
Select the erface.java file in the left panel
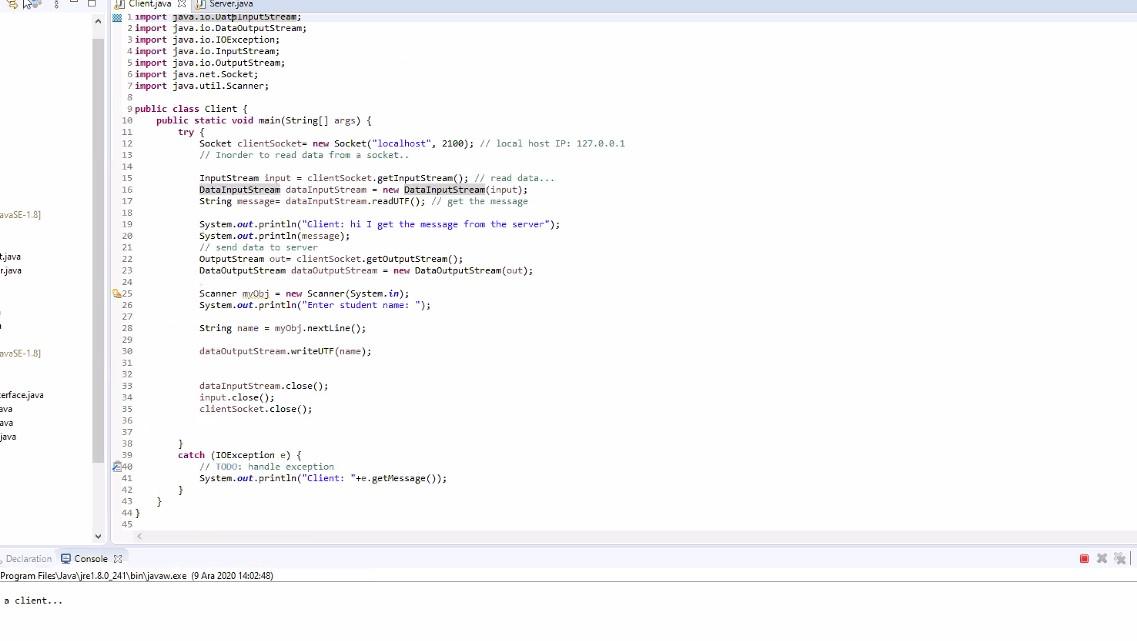(x=20, y=394)
